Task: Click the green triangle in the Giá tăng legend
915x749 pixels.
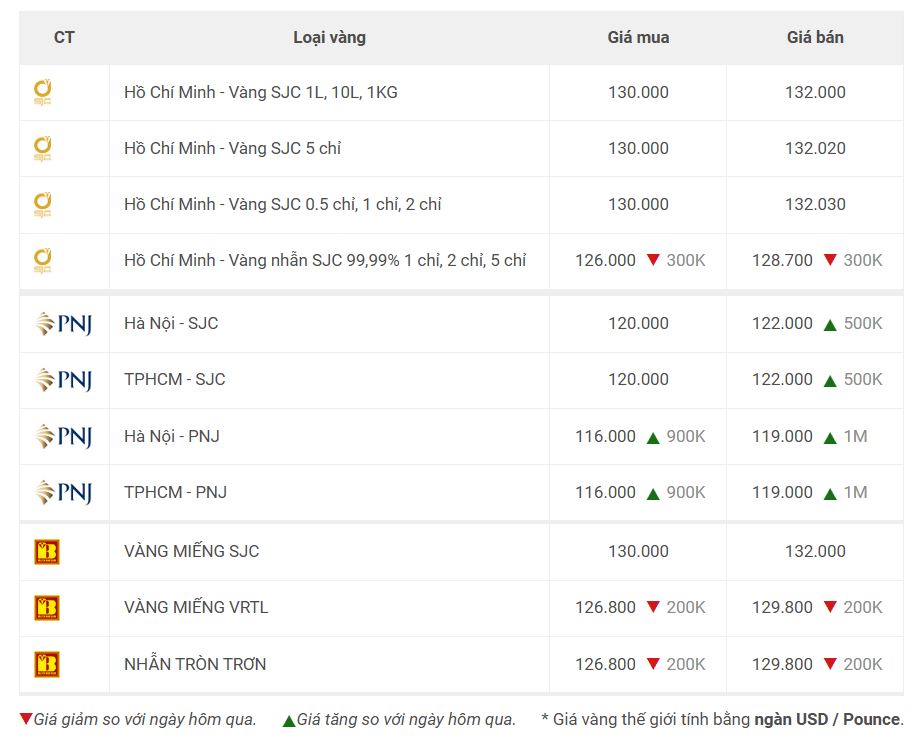Action: tap(289, 721)
